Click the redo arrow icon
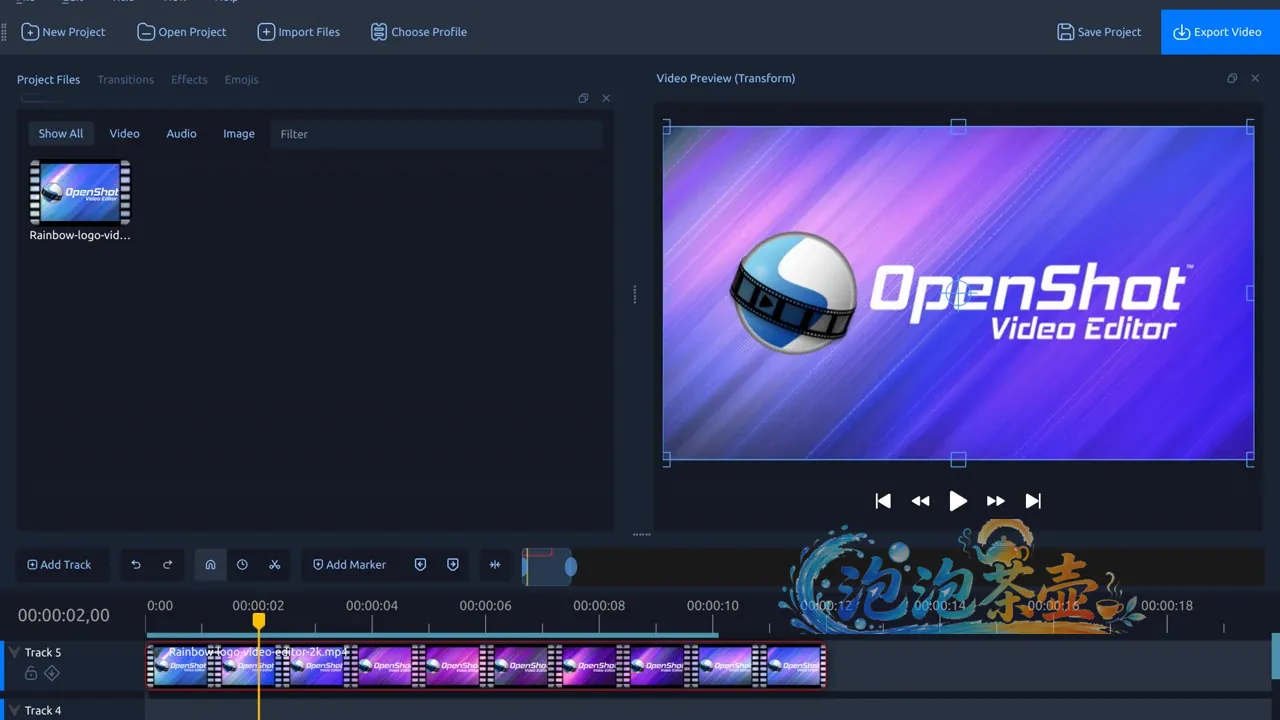This screenshot has height=720, width=1280. tap(168, 565)
